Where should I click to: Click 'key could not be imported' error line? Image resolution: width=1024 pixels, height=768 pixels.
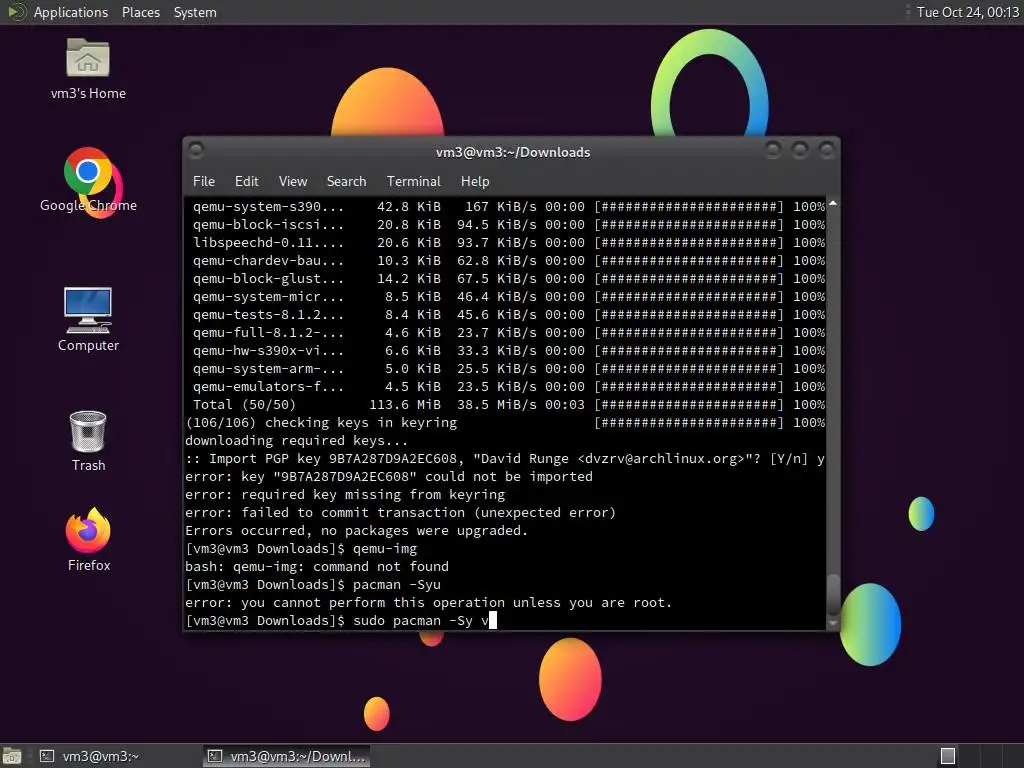pos(389,477)
